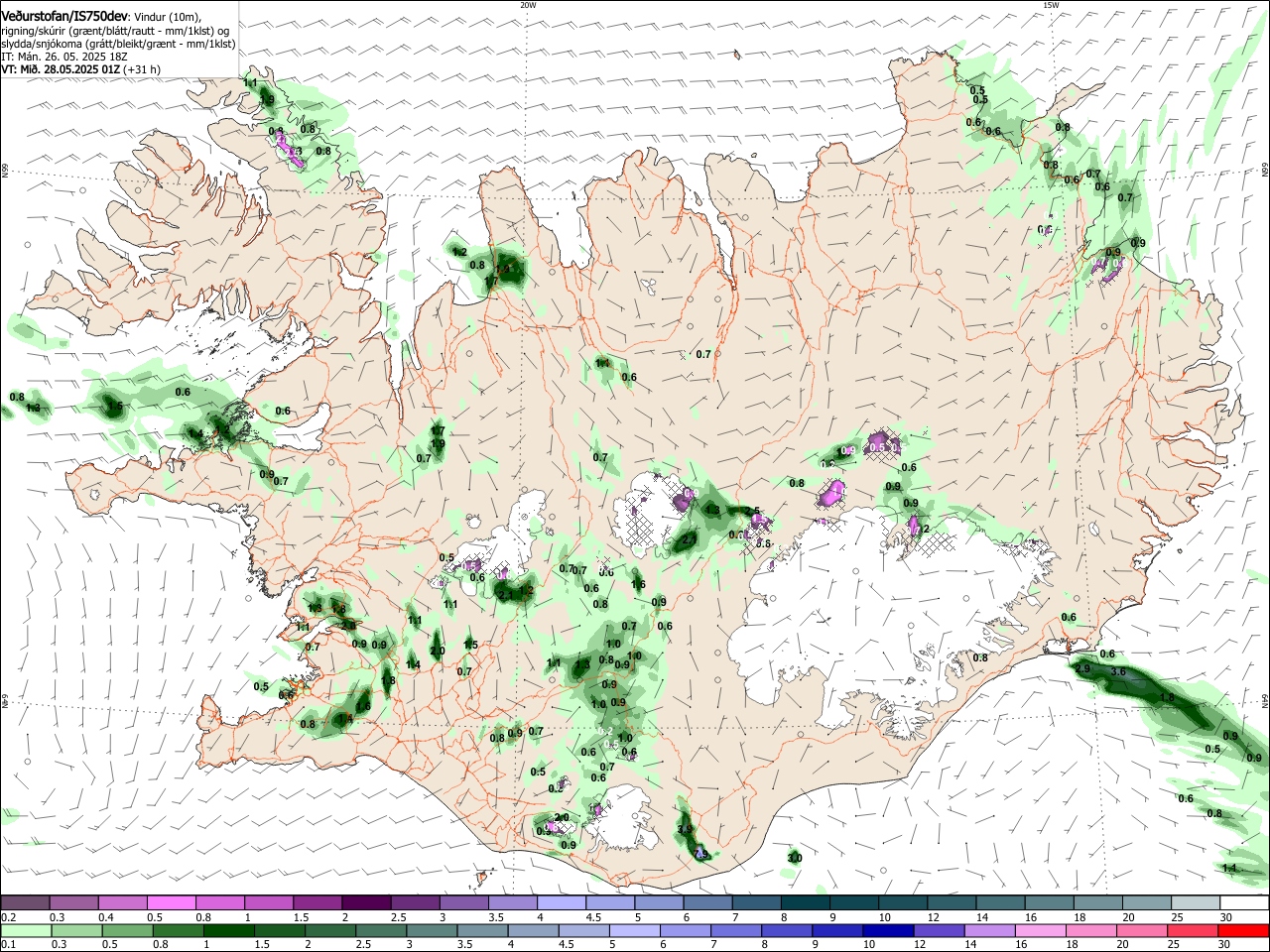This screenshot has width=1270, height=952.
Task: Click the '0.1' label on the rain scale
Action: 7,944
